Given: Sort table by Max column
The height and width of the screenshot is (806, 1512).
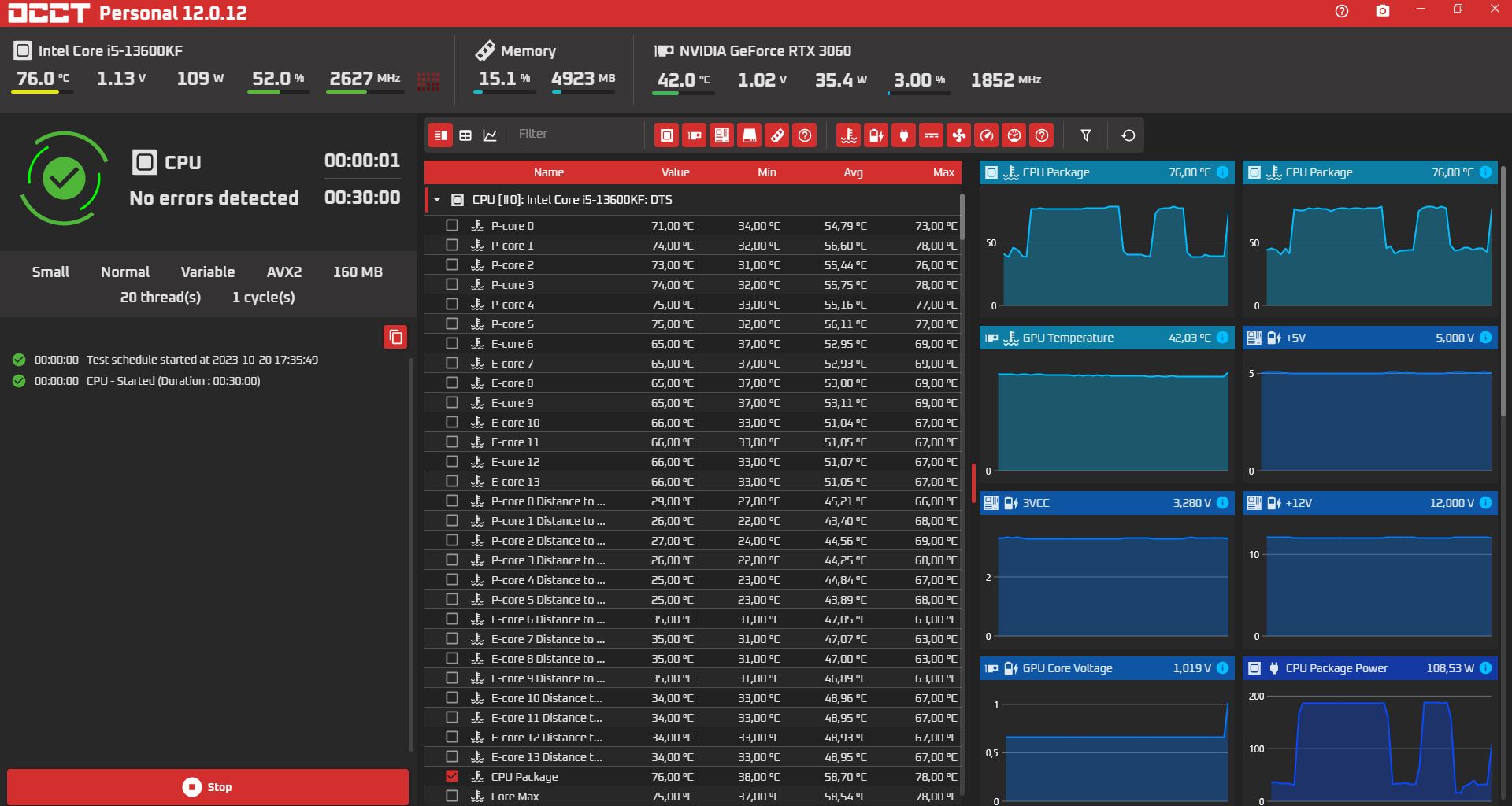Looking at the screenshot, I should point(943,172).
